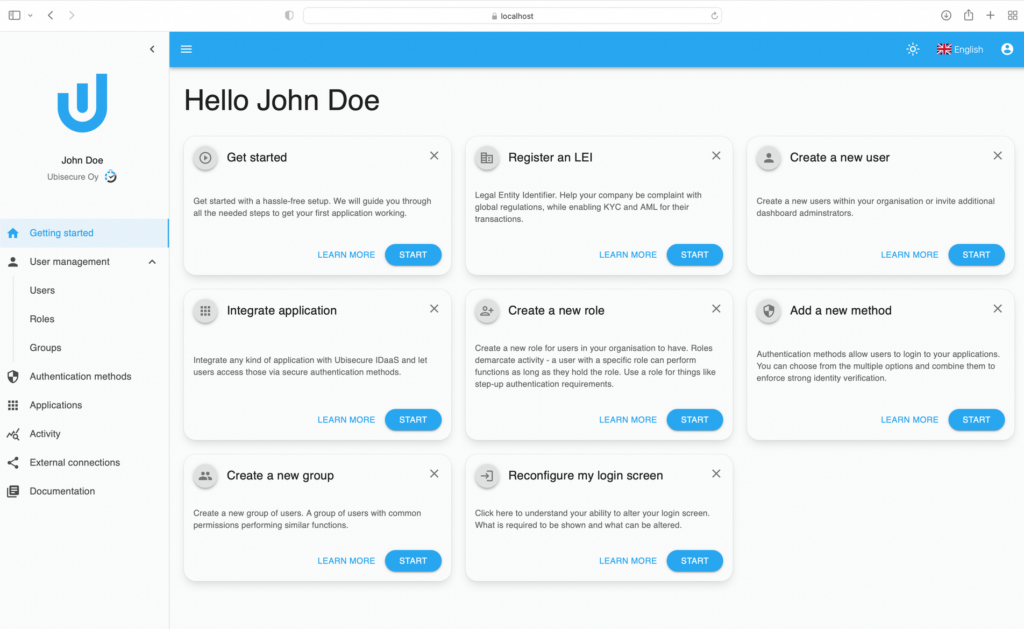Go to Applications in the sidebar
The image size is (1024, 629).
coord(55,405)
